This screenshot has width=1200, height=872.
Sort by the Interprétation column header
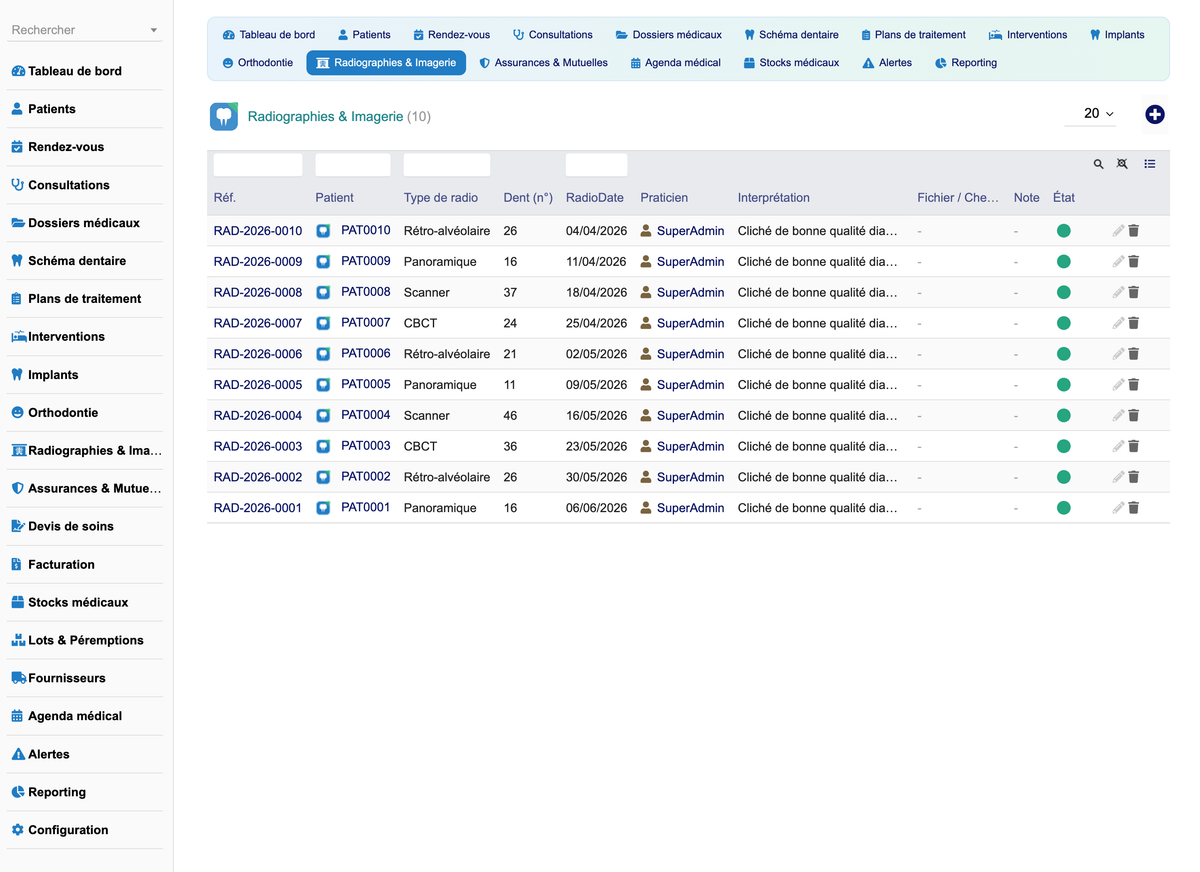point(774,198)
